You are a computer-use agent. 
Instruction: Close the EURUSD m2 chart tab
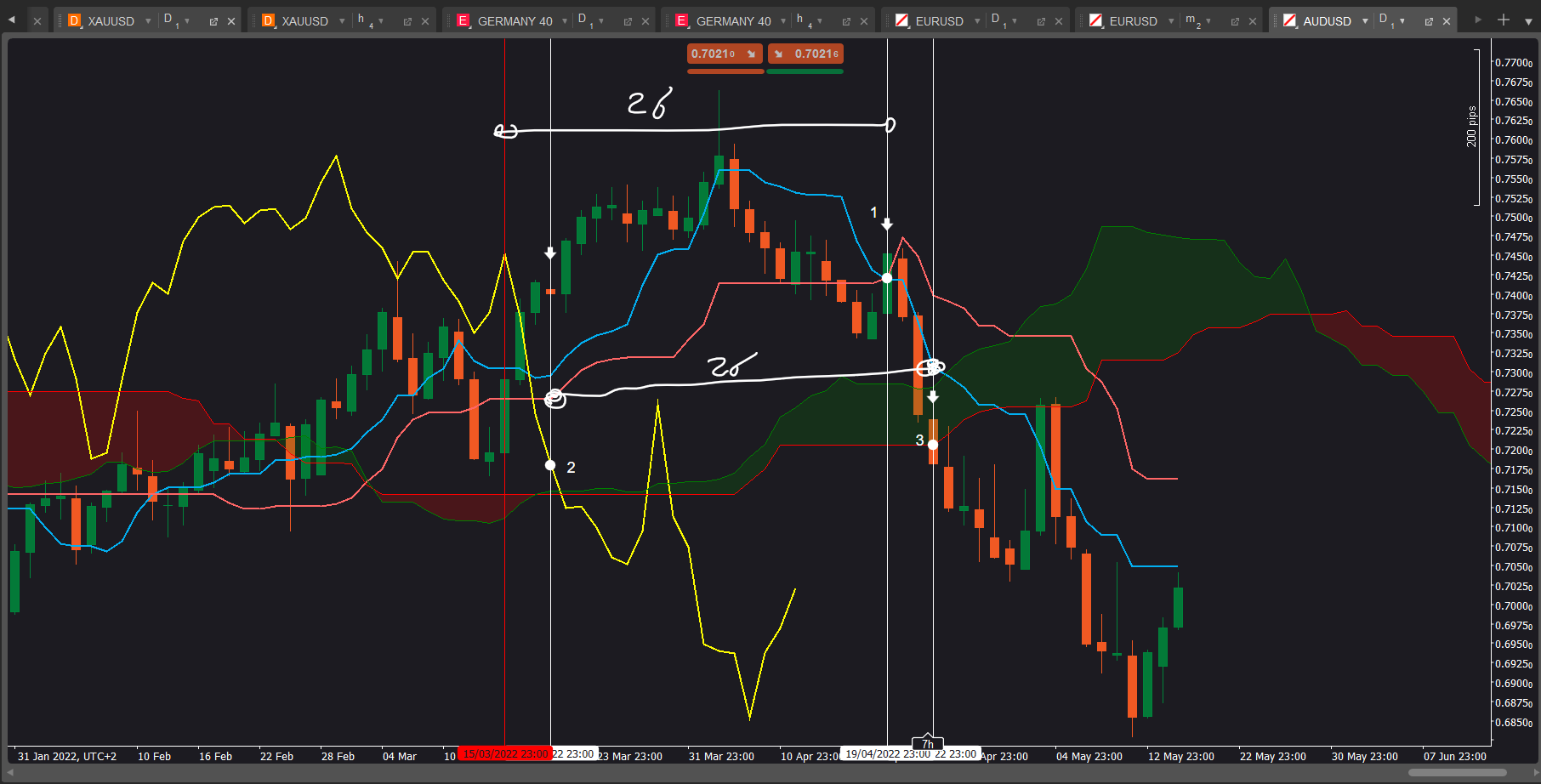[x=1253, y=21]
